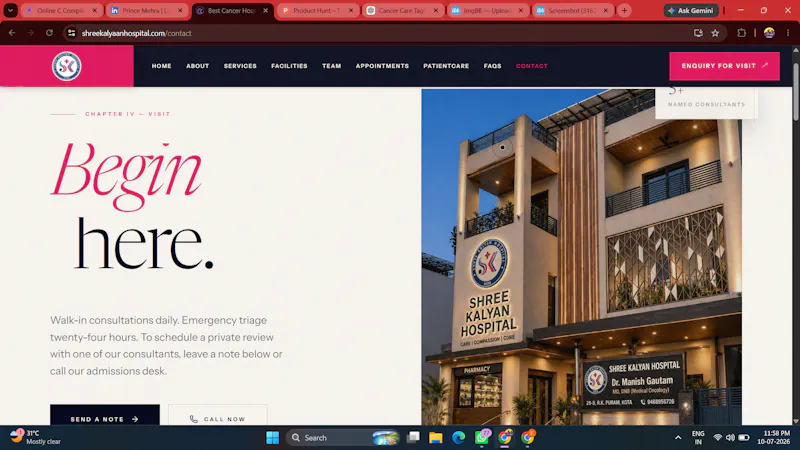
Task: Click the NAMED CONSULTANTS stat card
Action: point(706,103)
